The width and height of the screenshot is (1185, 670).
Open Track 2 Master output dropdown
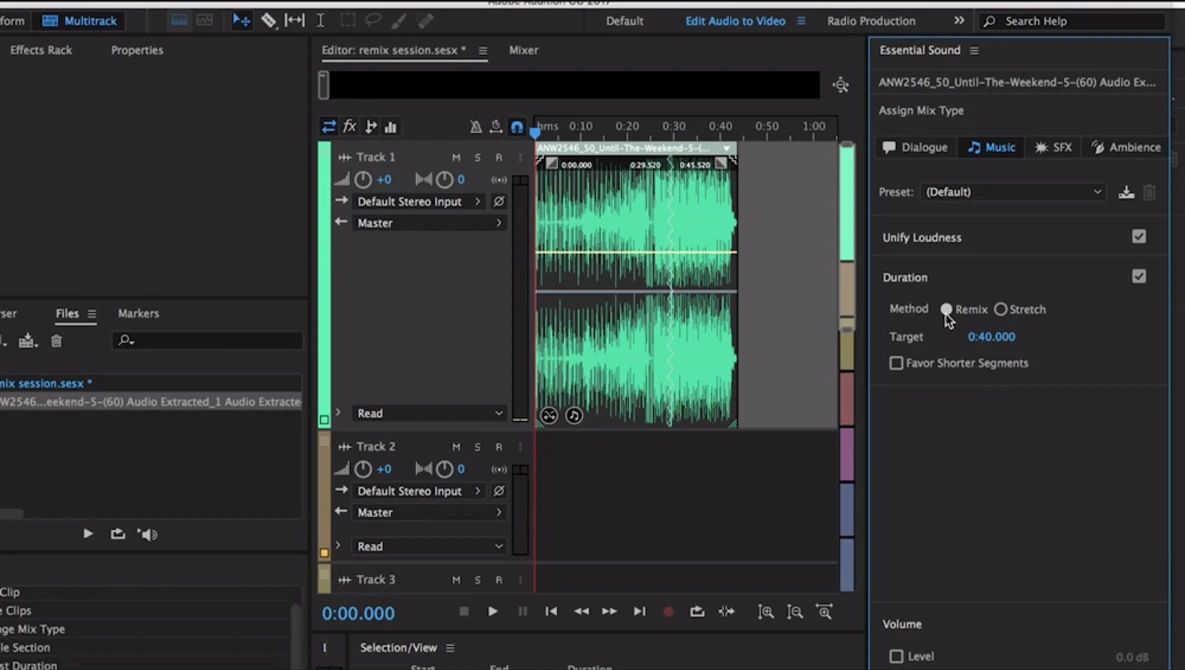pyautogui.click(x=429, y=512)
